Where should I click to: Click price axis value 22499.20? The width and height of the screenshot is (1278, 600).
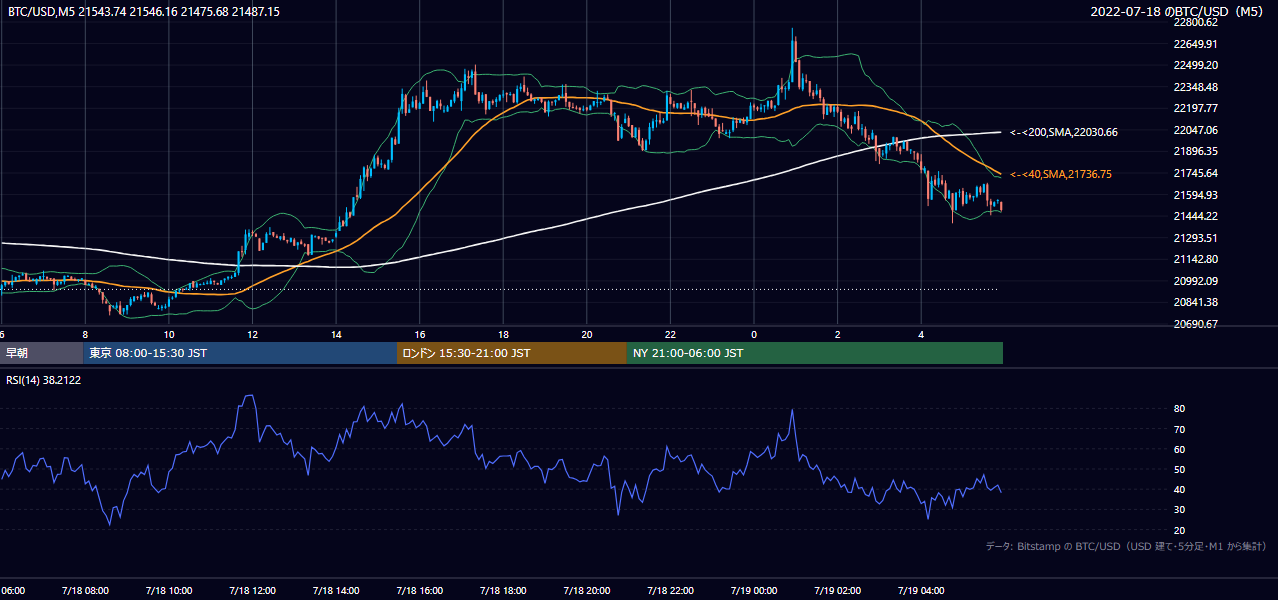pyautogui.click(x=1196, y=65)
